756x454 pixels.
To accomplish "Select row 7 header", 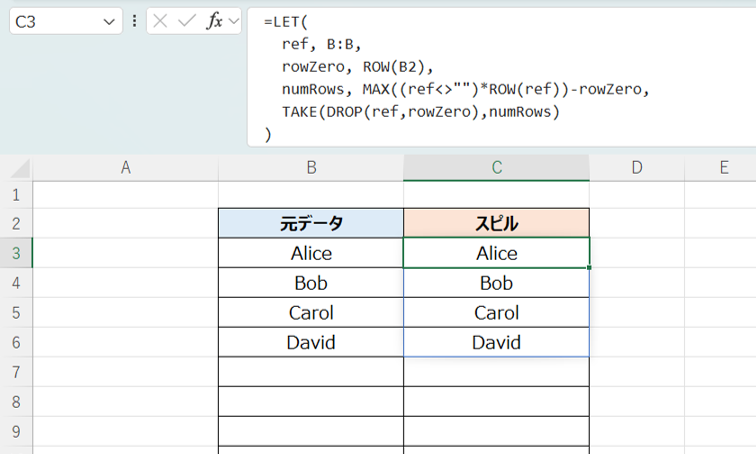I will 16,372.
